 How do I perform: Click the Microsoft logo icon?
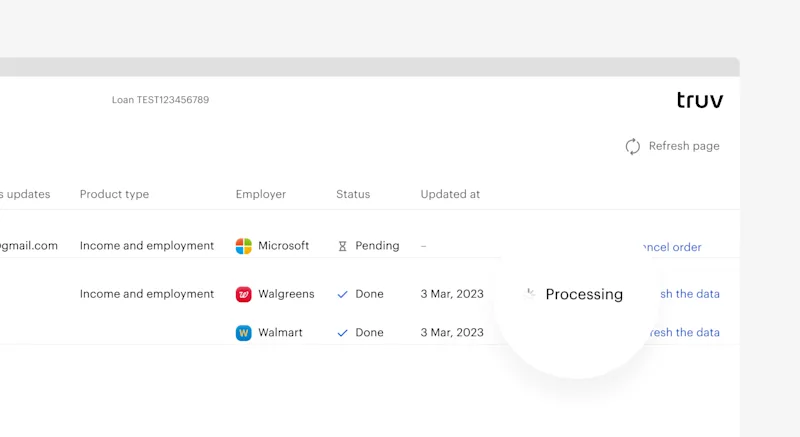point(243,246)
